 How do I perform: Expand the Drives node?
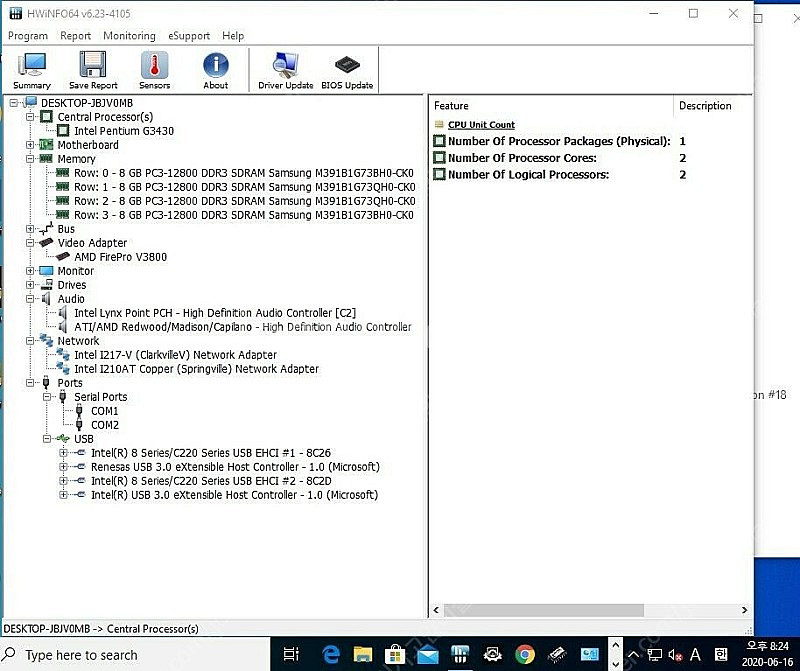(x=30, y=285)
